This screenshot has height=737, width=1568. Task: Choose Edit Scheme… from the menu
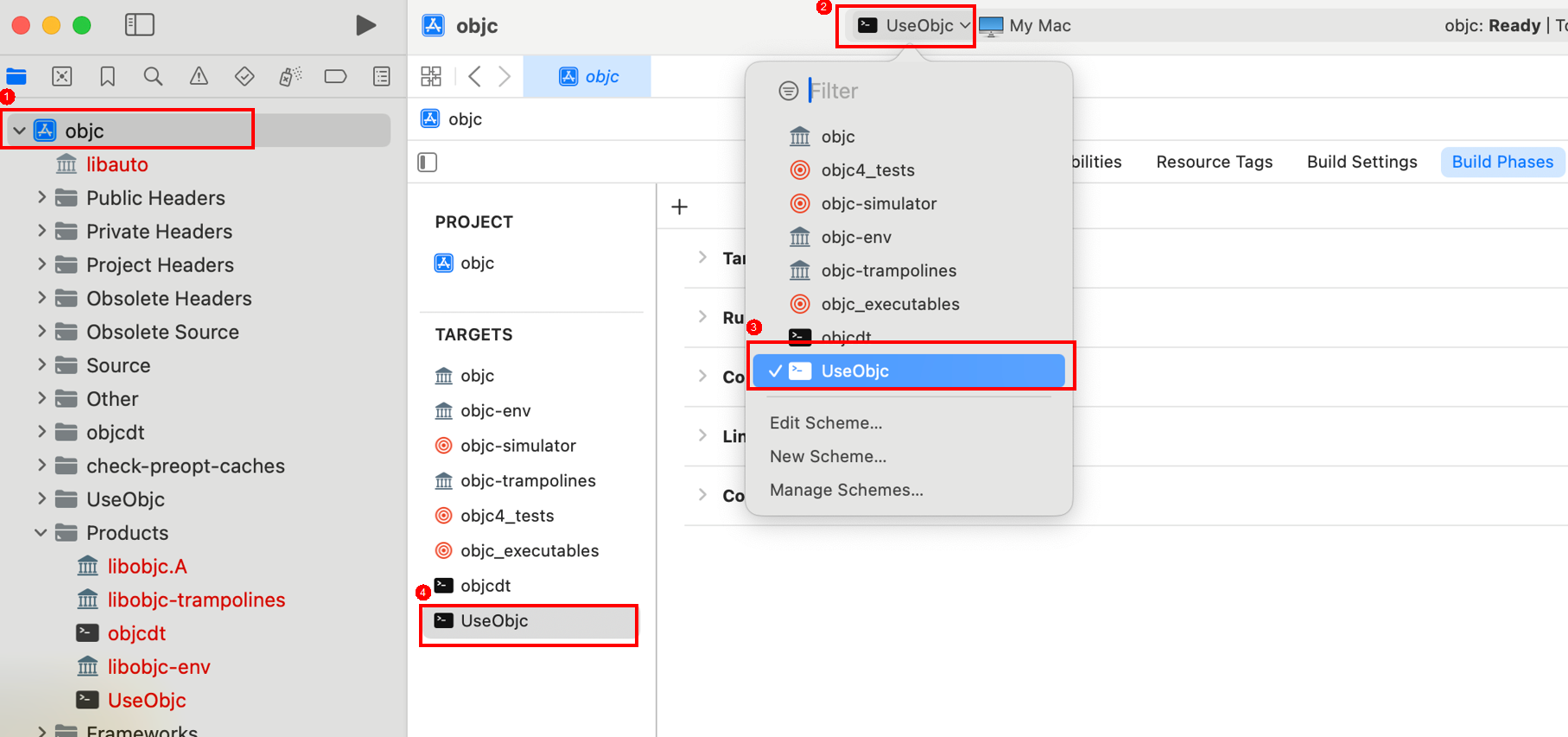tap(826, 423)
